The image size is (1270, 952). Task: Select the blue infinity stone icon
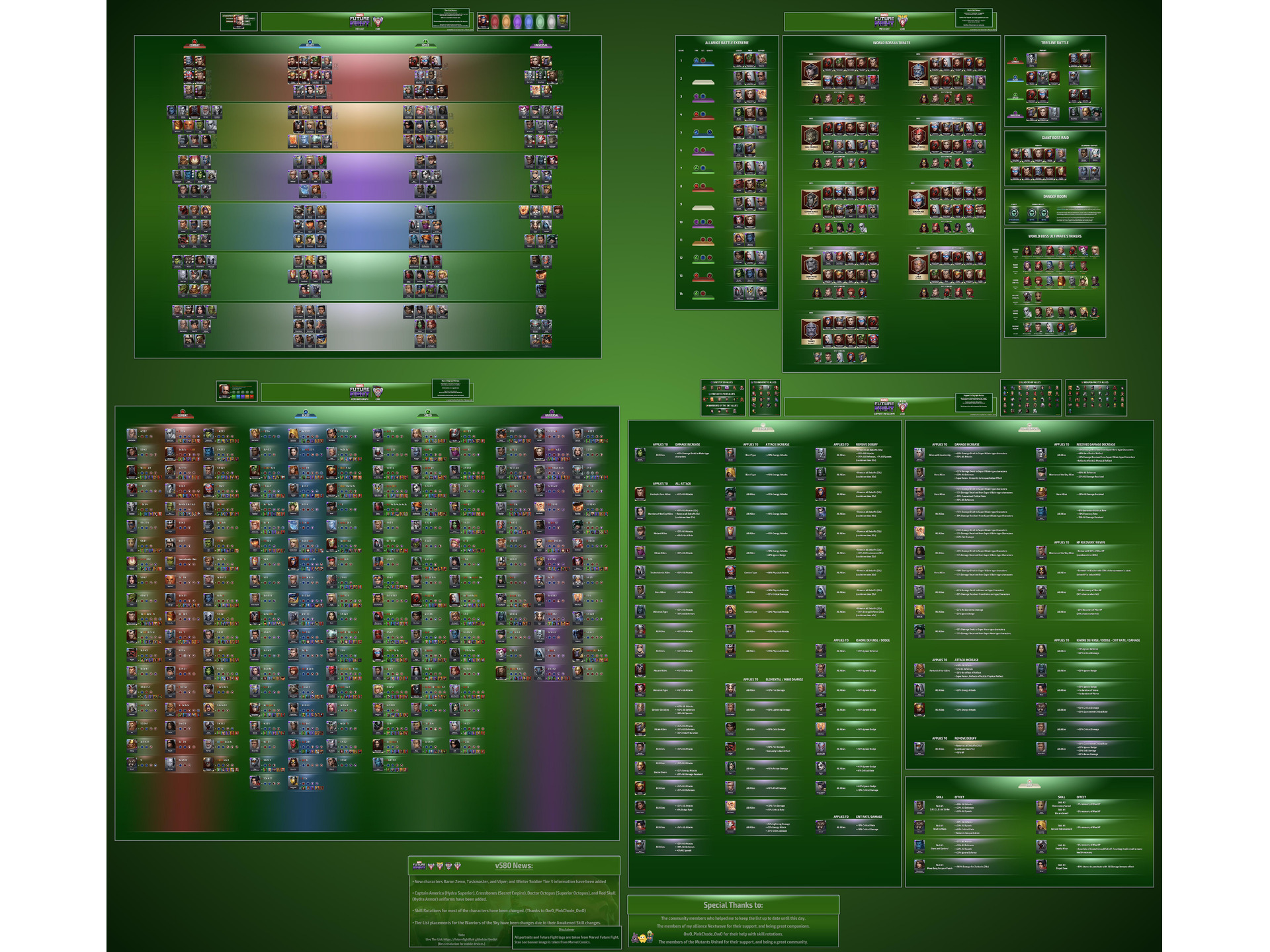point(529,22)
